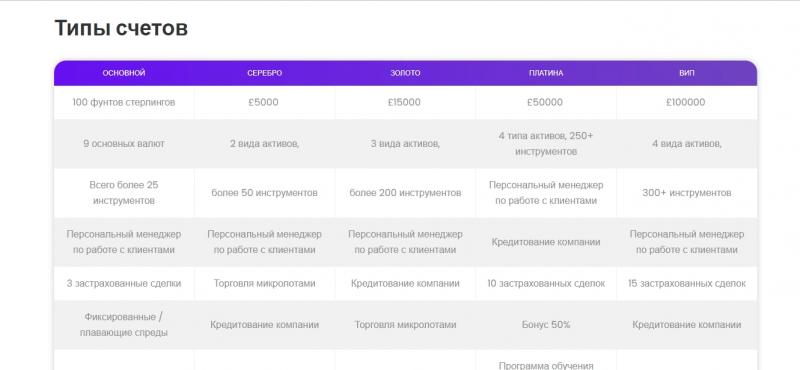Click the 10 застрахованных сделок cell
The image size is (800, 370).
pos(546,283)
